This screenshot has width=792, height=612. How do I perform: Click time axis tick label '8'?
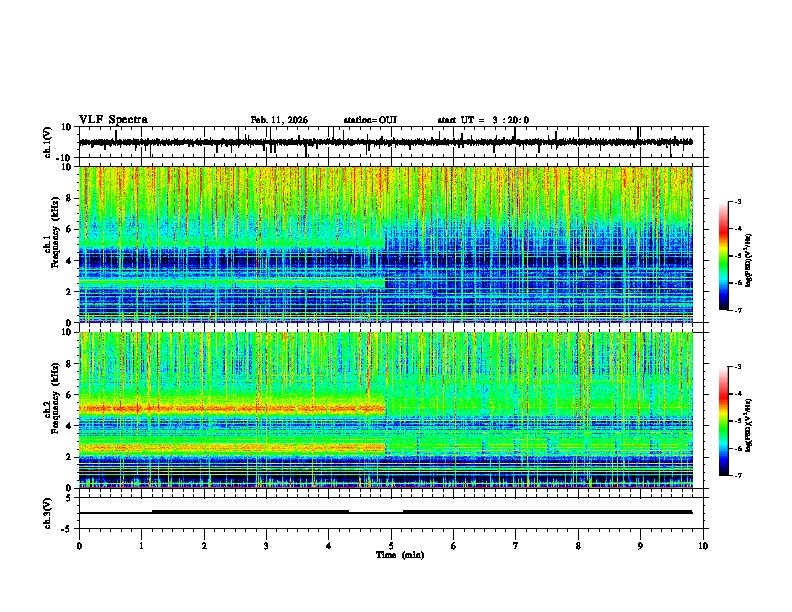578,546
